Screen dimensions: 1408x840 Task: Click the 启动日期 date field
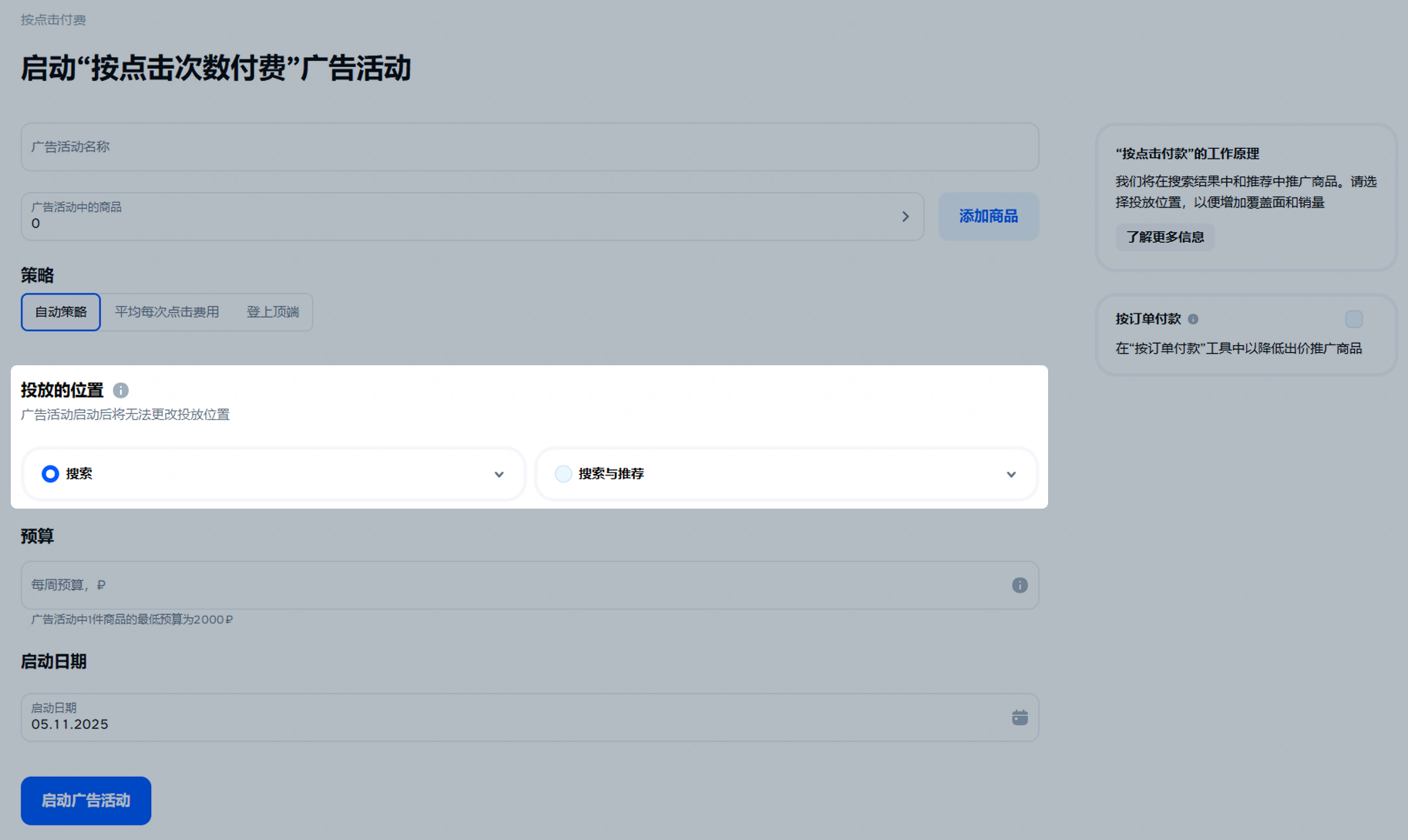[x=509, y=717]
